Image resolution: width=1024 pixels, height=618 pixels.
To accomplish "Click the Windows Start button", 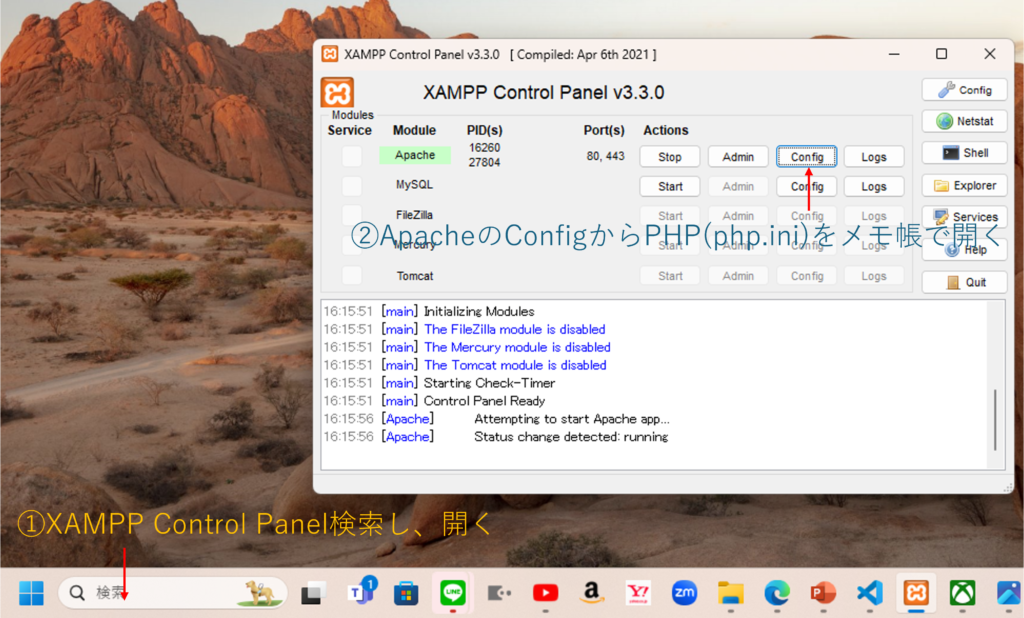I will tap(31, 593).
